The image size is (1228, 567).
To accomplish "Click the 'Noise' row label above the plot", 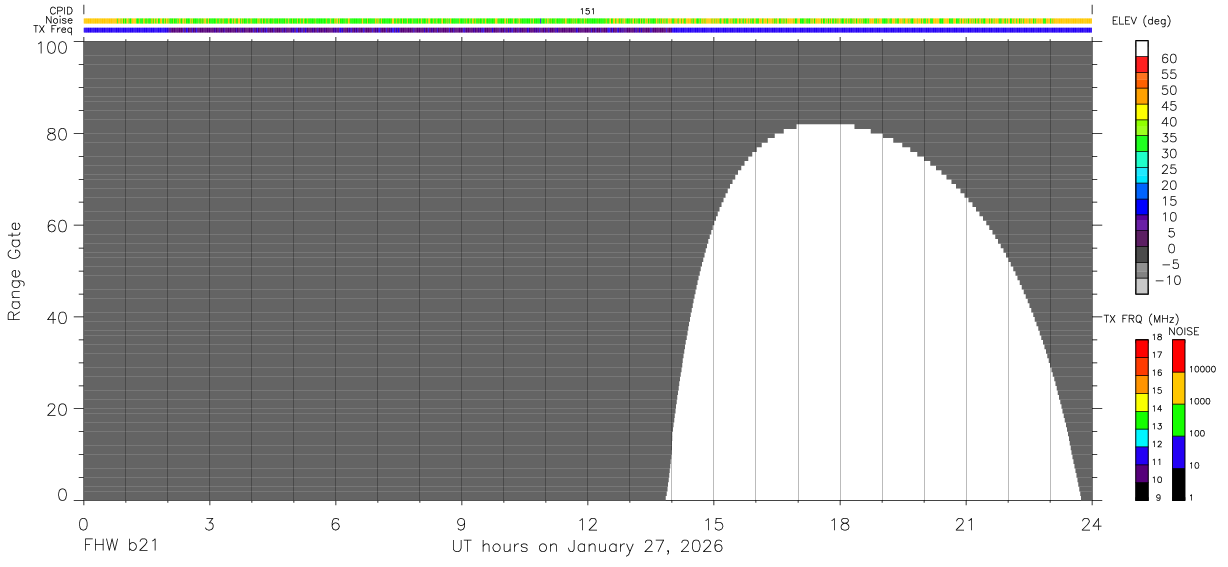I will click(x=60, y=20).
